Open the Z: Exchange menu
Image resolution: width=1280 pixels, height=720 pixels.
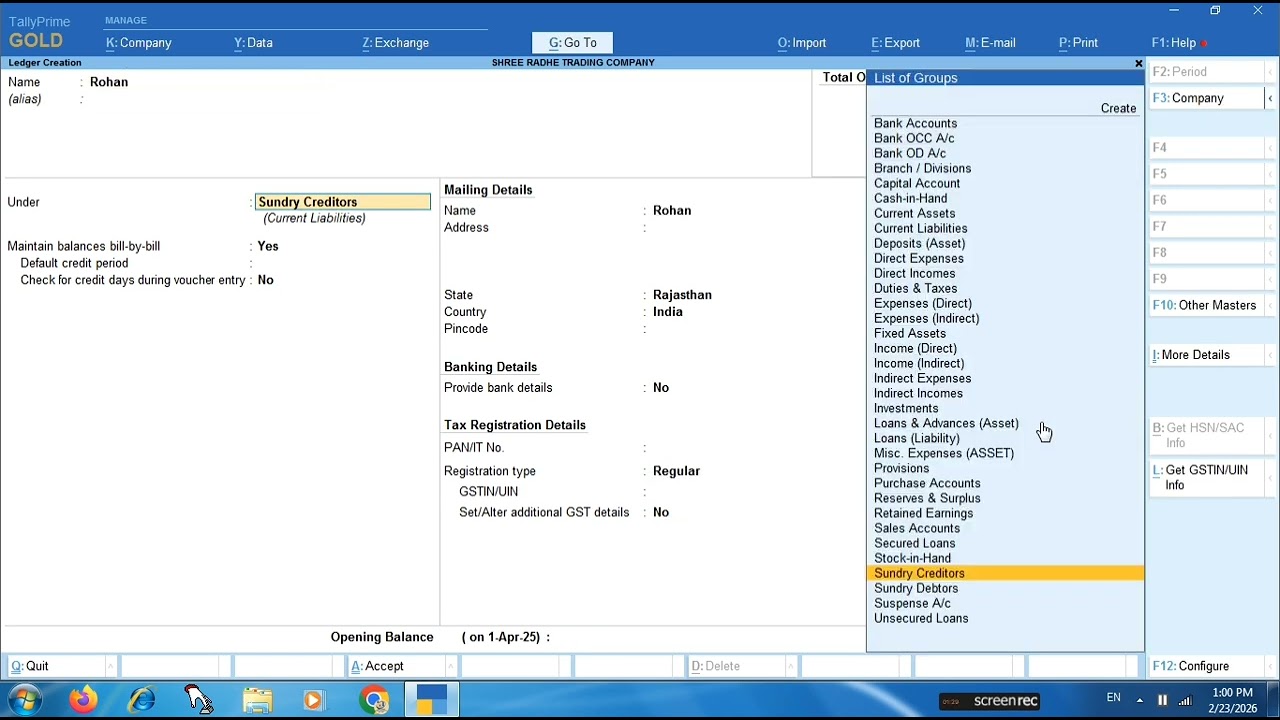(x=396, y=43)
